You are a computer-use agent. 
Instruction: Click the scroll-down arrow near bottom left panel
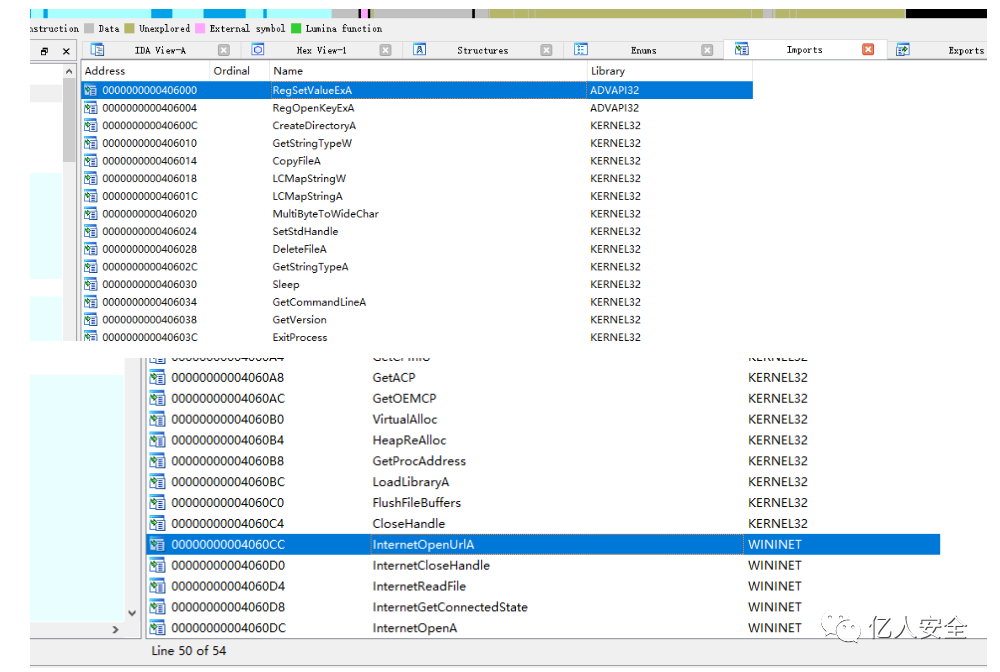[x=132, y=613]
